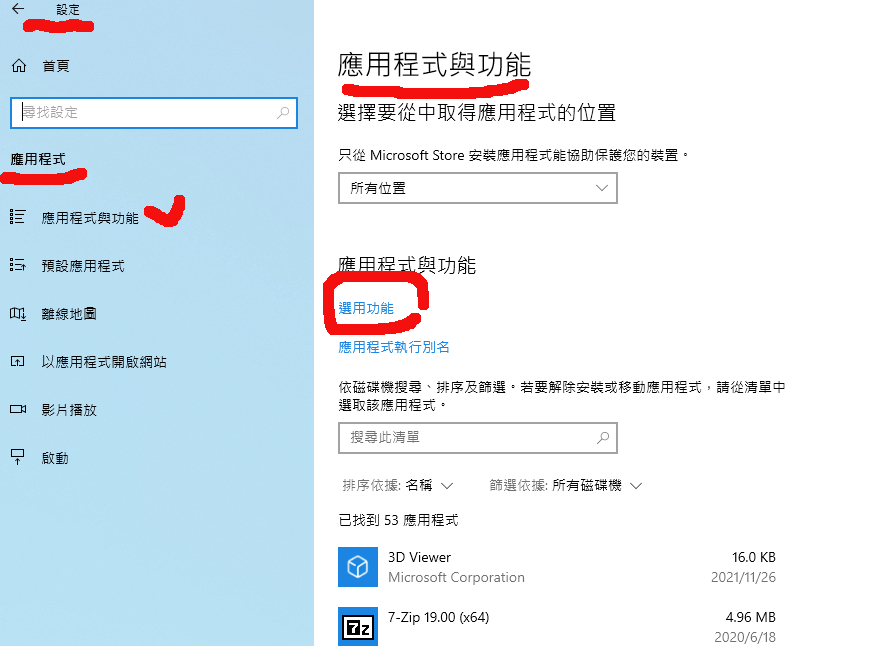This screenshot has width=886, height=646.
Task: Focus the 尋找設定 search box
Action: pos(154,112)
